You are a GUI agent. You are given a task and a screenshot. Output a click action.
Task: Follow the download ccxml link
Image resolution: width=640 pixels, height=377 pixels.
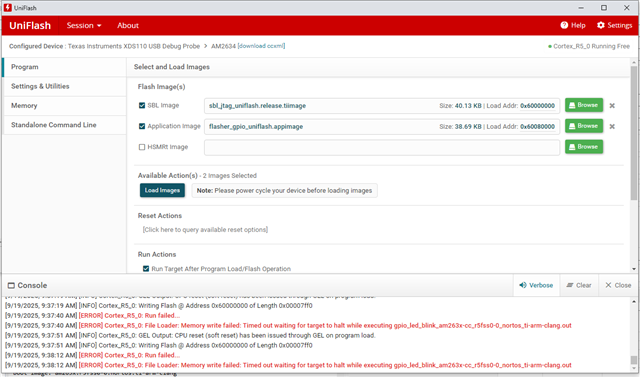261,46
